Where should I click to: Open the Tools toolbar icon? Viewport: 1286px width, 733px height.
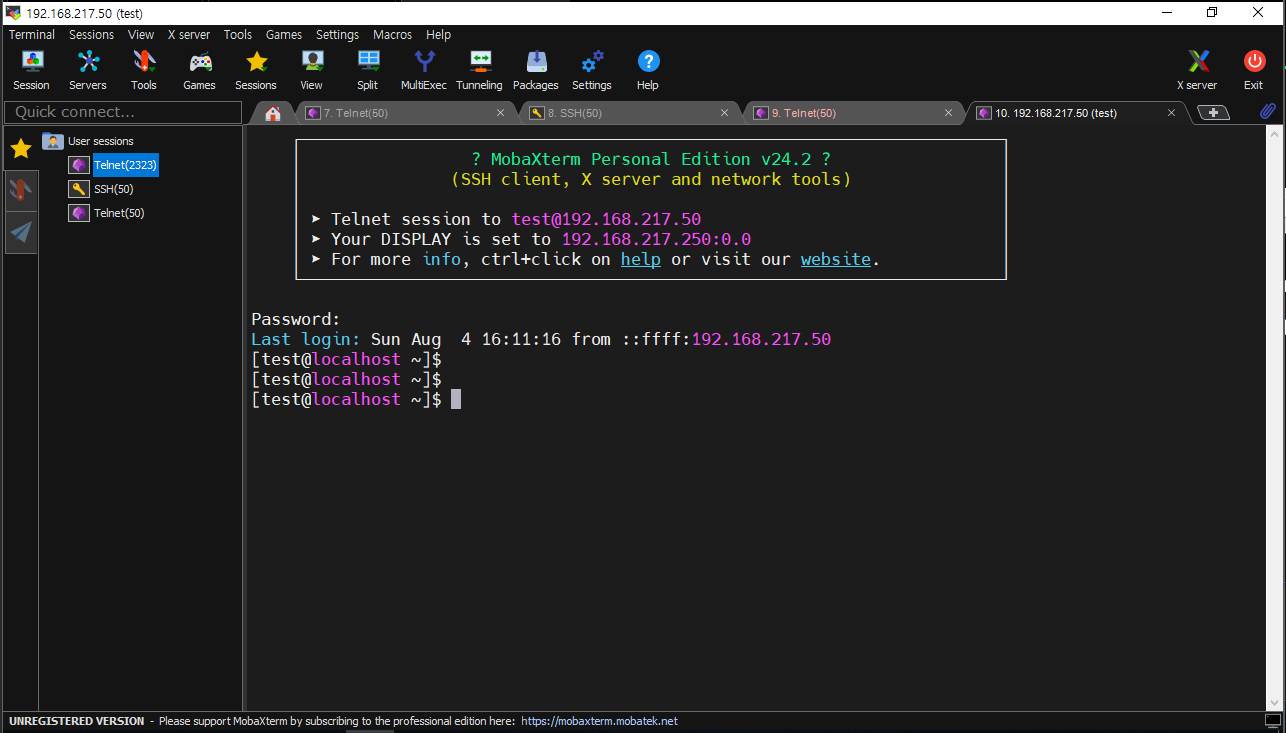[x=144, y=71]
